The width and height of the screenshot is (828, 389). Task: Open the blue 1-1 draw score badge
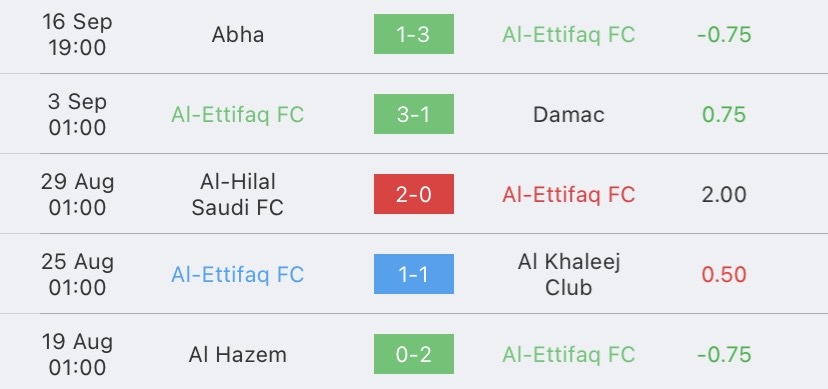click(x=413, y=274)
